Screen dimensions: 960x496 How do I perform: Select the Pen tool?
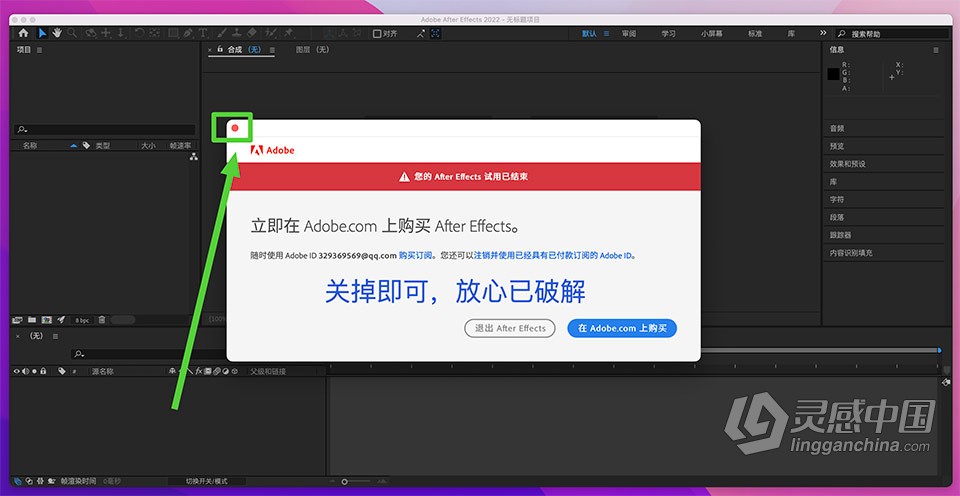(x=188, y=33)
